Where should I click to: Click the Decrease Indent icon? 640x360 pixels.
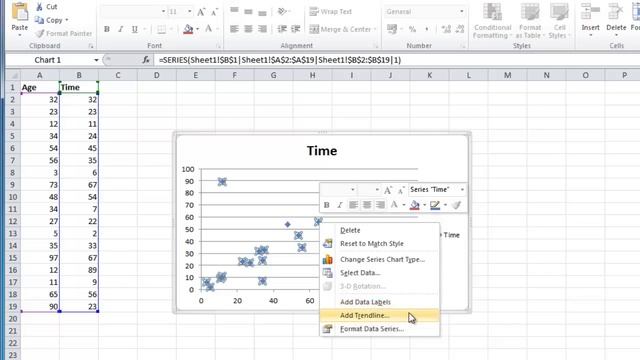[282, 29]
